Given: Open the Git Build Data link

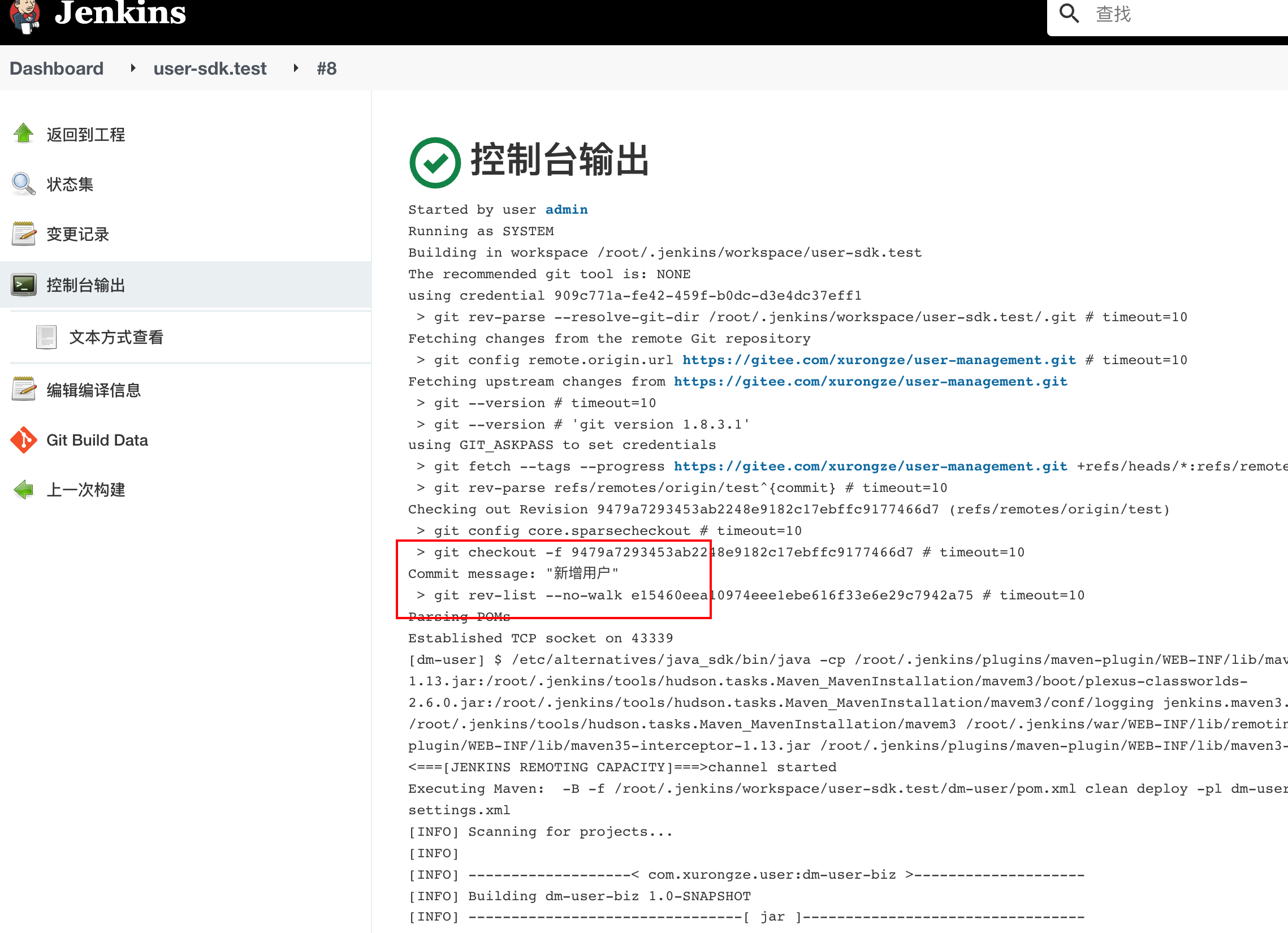Looking at the screenshot, I should tap(97, 440).
